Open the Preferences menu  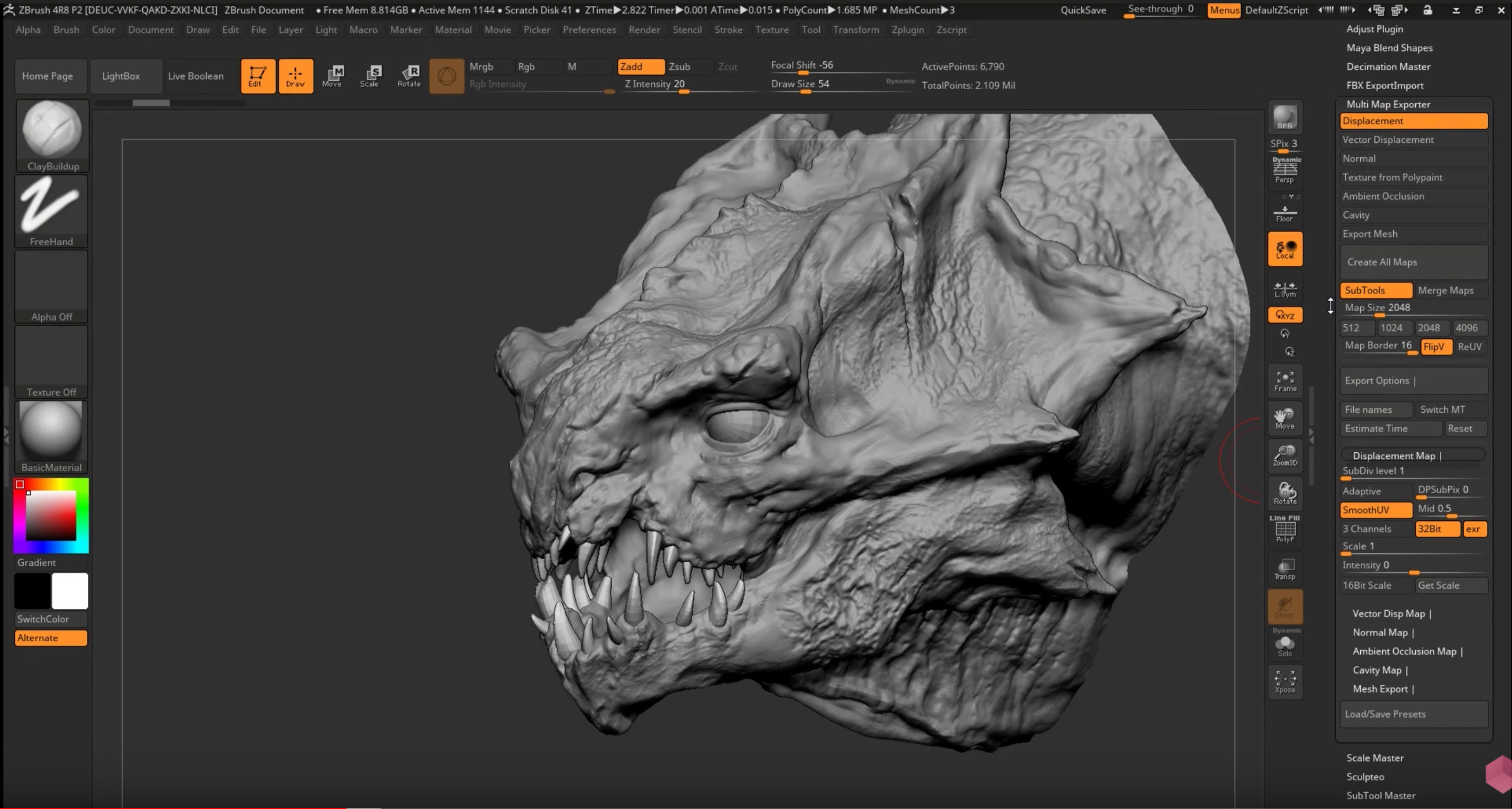coord(589,30)
